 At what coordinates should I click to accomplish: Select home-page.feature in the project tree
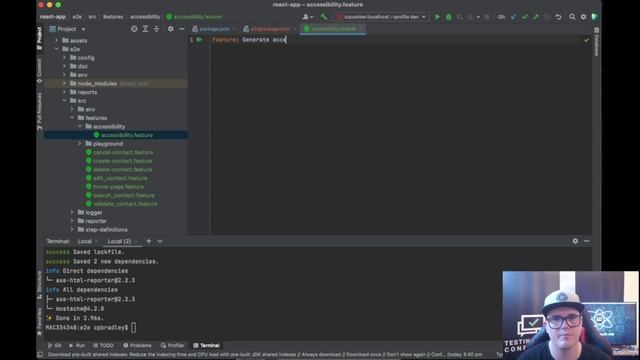[x=118, y=187]
